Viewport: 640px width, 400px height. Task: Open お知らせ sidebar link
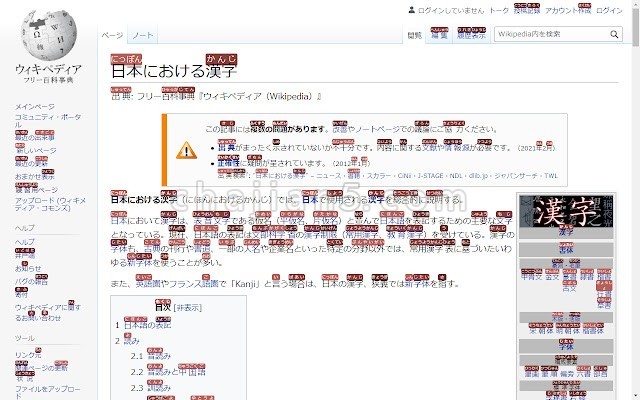(x=28, y=268)
